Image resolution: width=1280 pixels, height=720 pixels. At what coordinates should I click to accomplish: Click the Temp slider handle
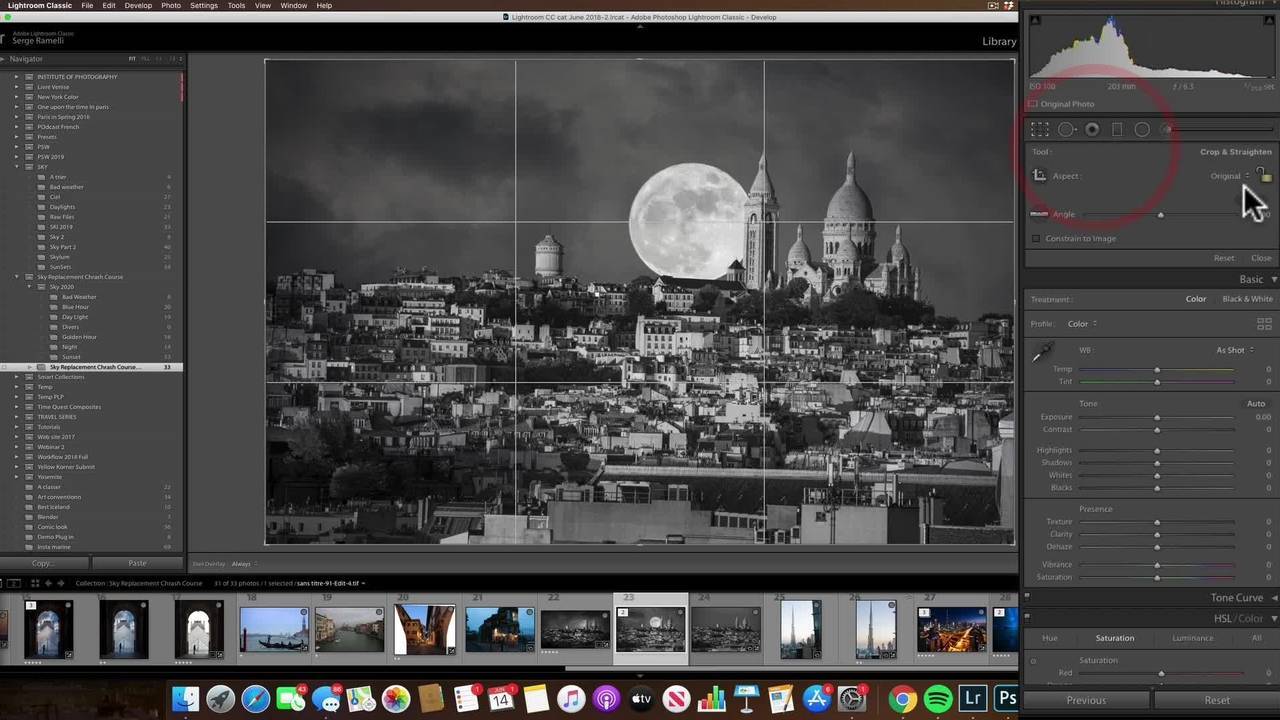(x=1157, y=369)
